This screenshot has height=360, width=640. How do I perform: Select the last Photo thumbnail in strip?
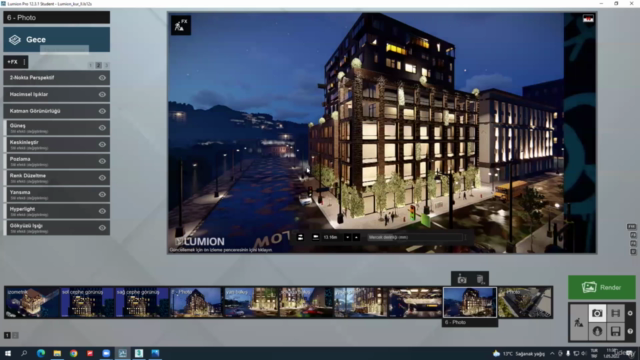tap(525, 302)
